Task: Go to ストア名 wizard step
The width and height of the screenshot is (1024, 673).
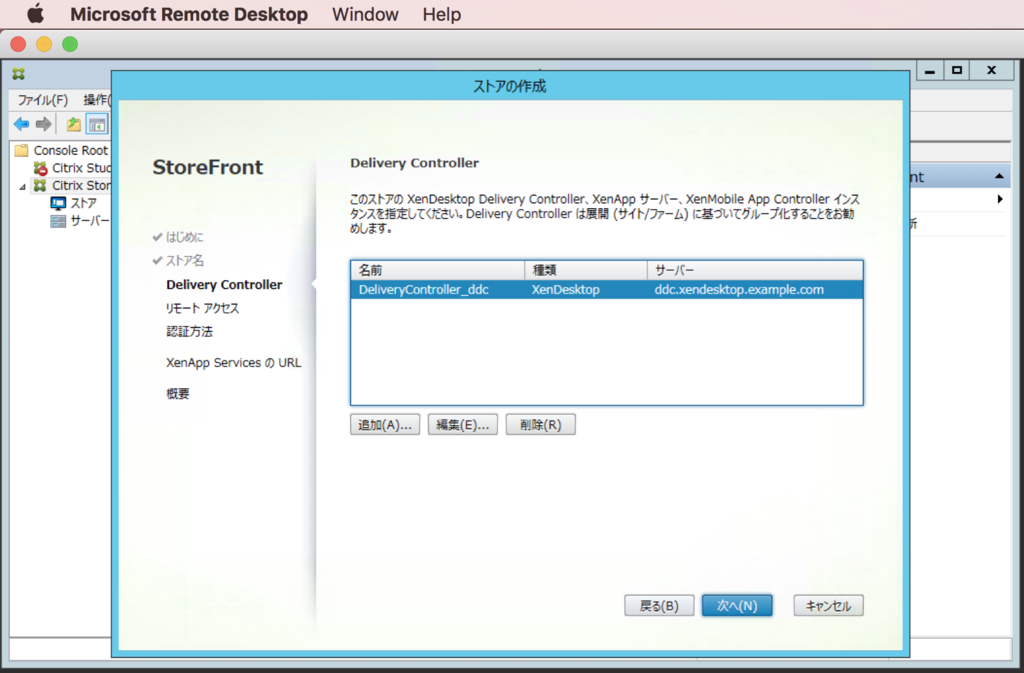Action: tap(185, 260)
